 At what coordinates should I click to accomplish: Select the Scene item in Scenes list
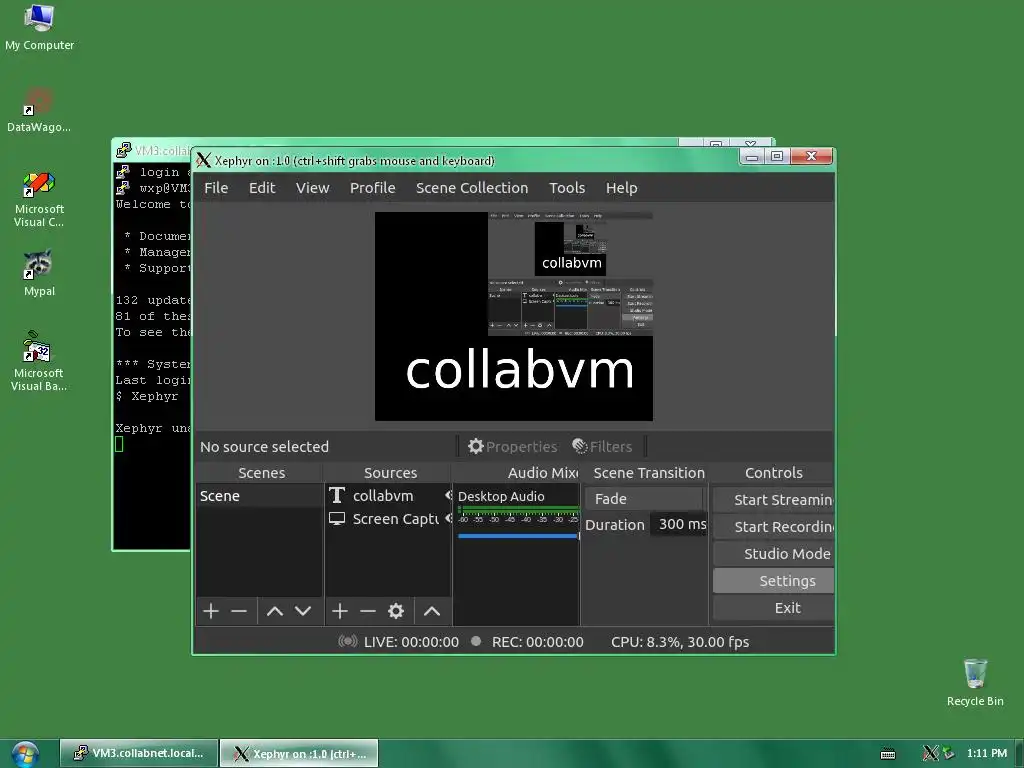[259, 496]
